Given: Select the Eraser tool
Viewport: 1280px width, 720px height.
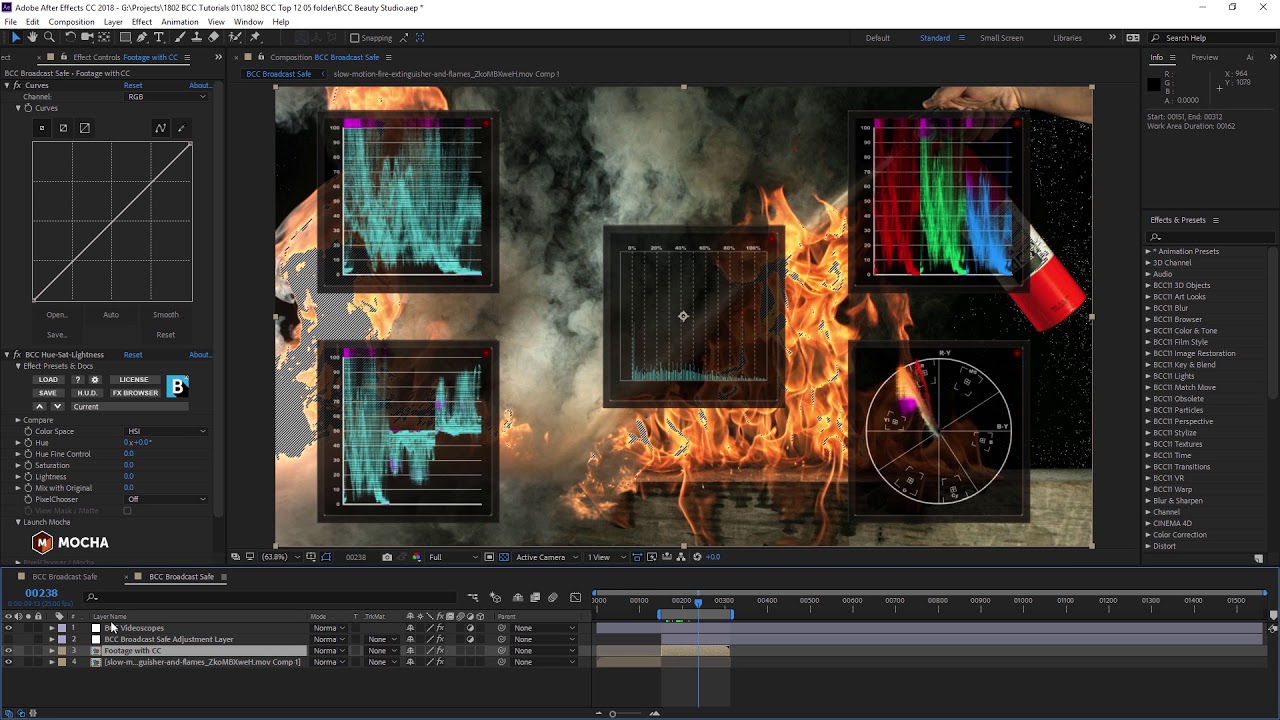Looking at the screenshot, I should [x=213, y=37].
